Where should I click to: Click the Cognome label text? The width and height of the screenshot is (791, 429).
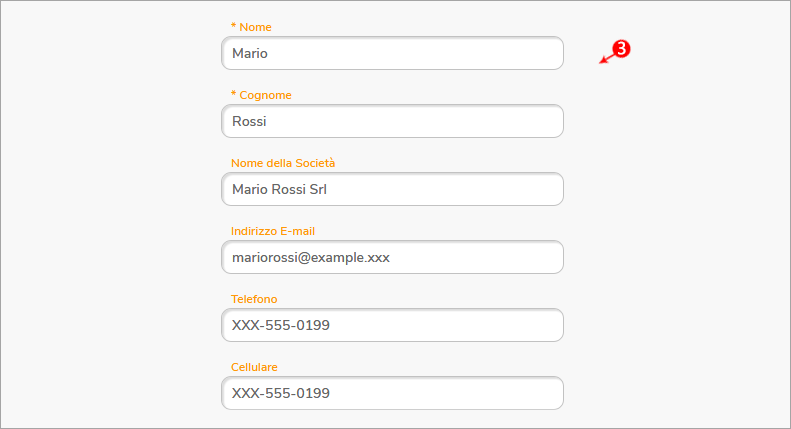tap(265, 95)
